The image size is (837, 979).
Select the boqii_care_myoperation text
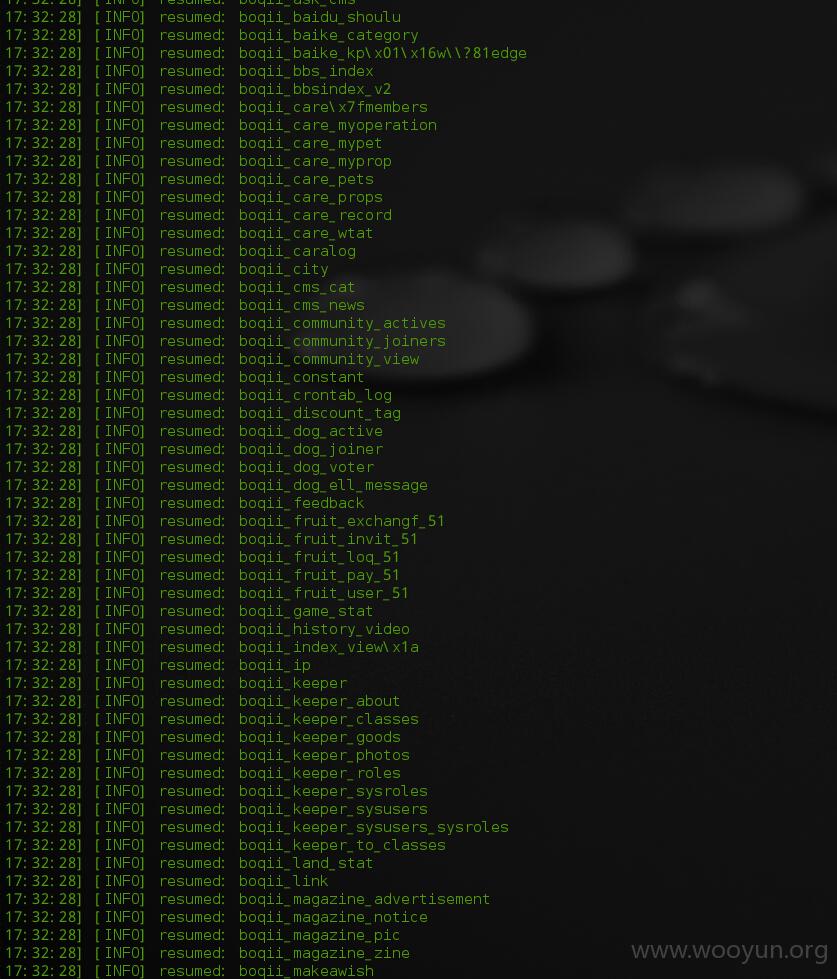(x=338, y=125)
